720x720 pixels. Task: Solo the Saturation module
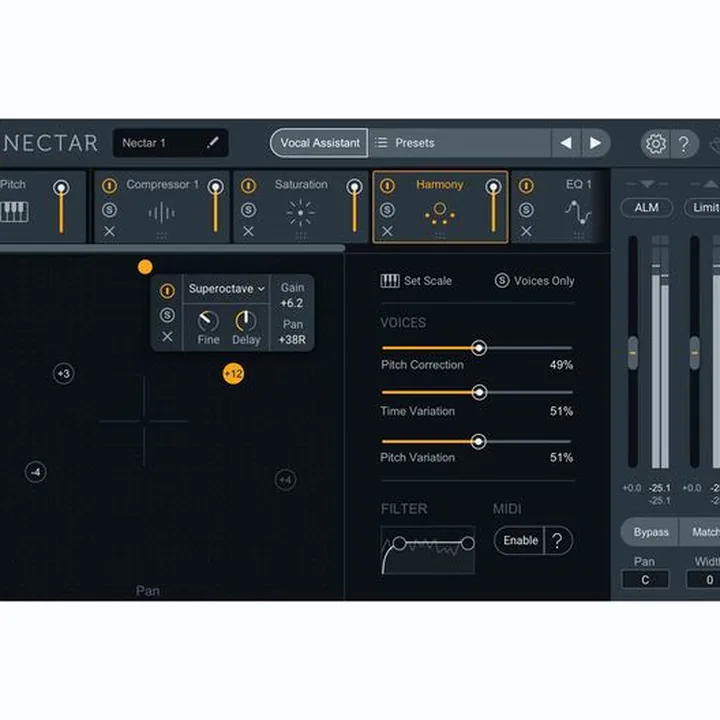(x=248, y=210)
